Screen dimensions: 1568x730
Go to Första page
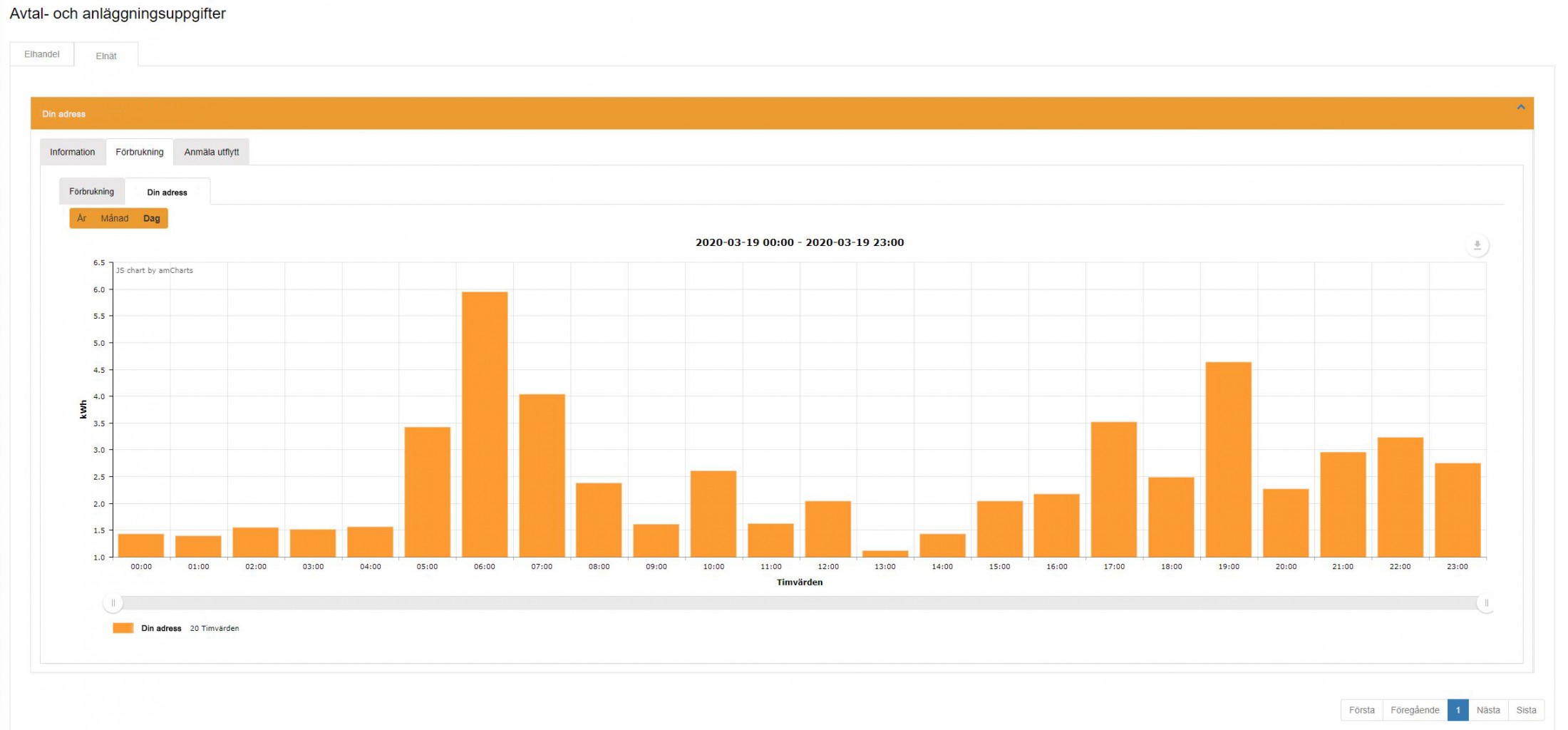1361,710
